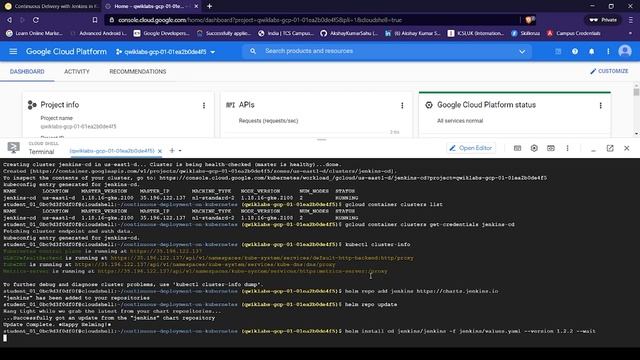The image size is (640, 360).
Task: Expand the dropdown next to add-terminal plus
Action: coord(180,151)
